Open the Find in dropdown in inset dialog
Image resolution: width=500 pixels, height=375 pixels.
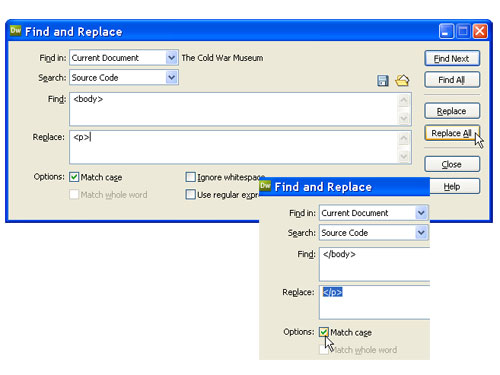(421, 213)
